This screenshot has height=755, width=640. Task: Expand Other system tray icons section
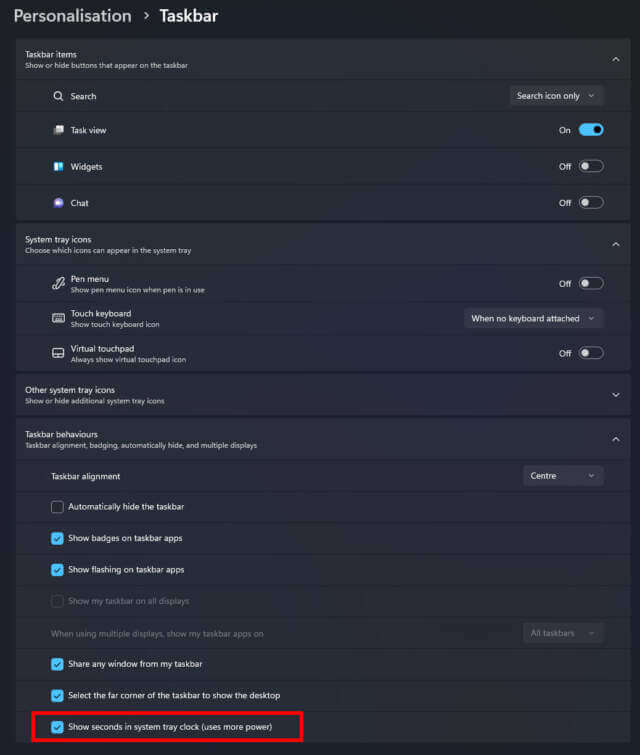[x=615, y=395]
